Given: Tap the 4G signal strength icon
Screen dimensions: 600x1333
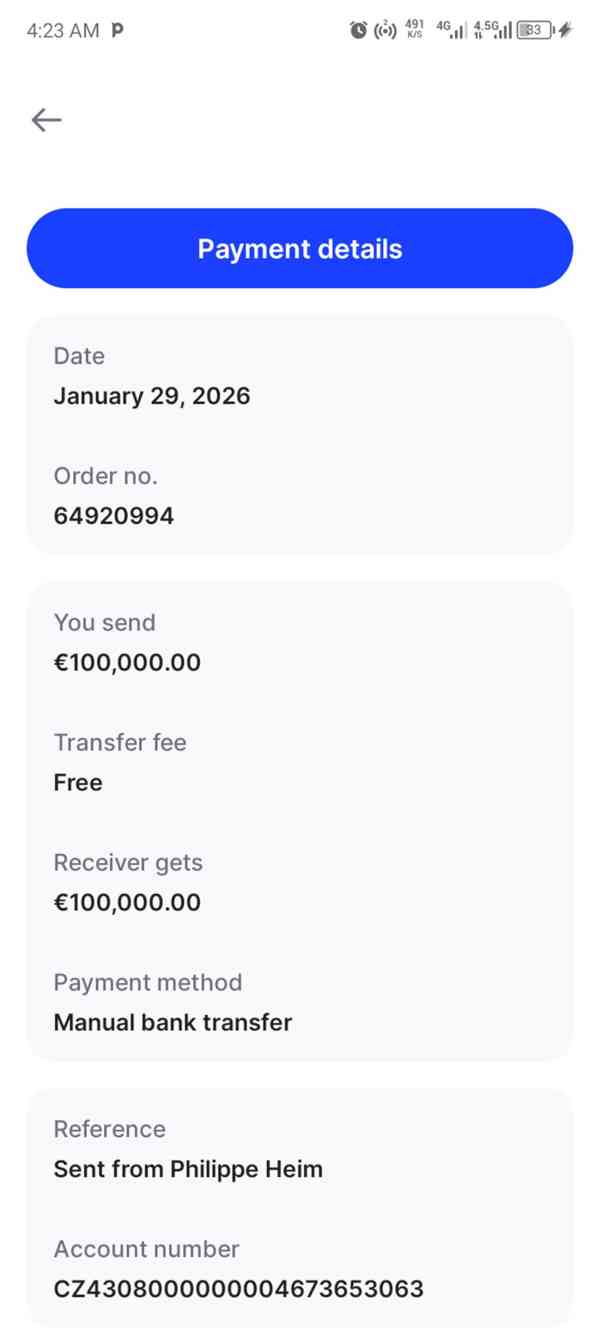Looking at the screenshot, I should pyautogui.click(x=451, y=30).
